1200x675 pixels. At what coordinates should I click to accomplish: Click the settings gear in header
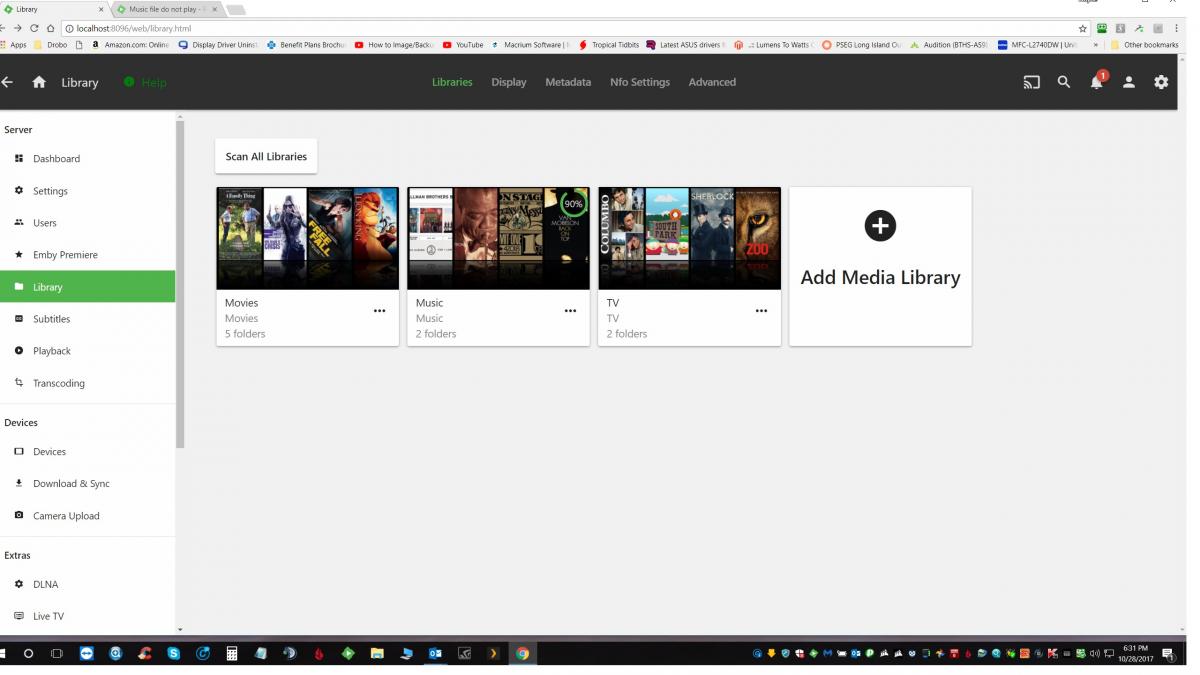point(1161,83)
